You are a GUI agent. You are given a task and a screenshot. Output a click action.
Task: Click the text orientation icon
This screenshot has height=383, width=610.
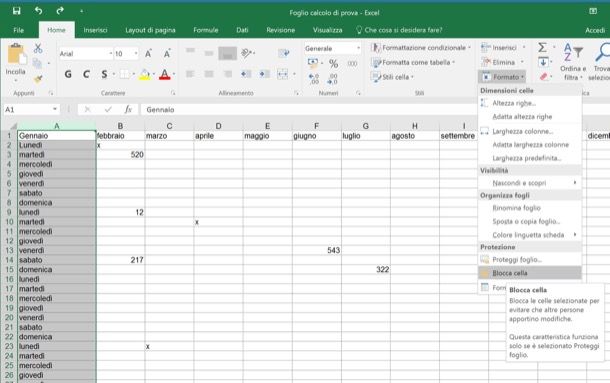pyautogui.click(x=247, y=53)
